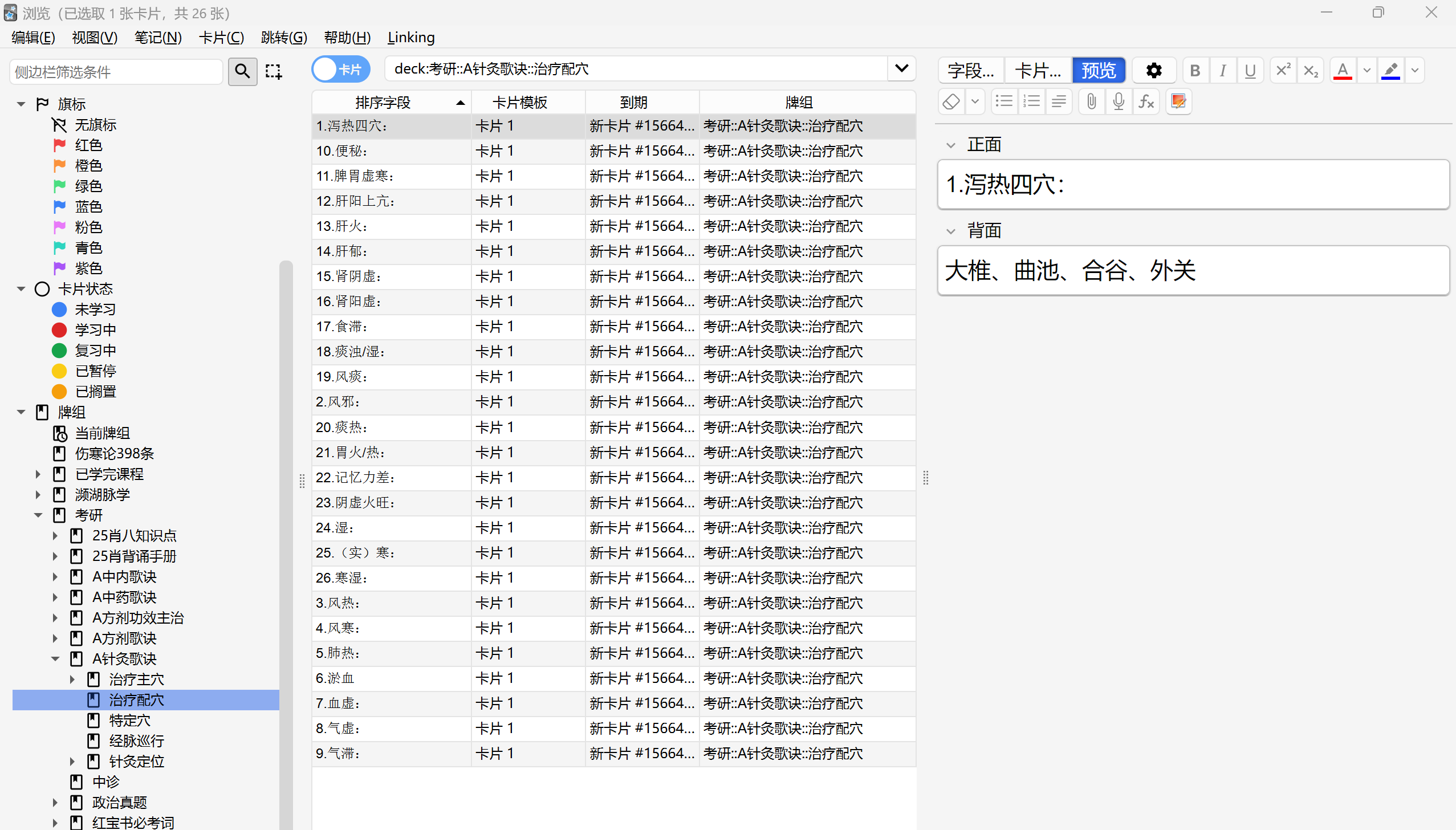Open the 编辑(E) menu
Screen dimensions: 1456x830
pyautogui.click(x=34, y=38)
